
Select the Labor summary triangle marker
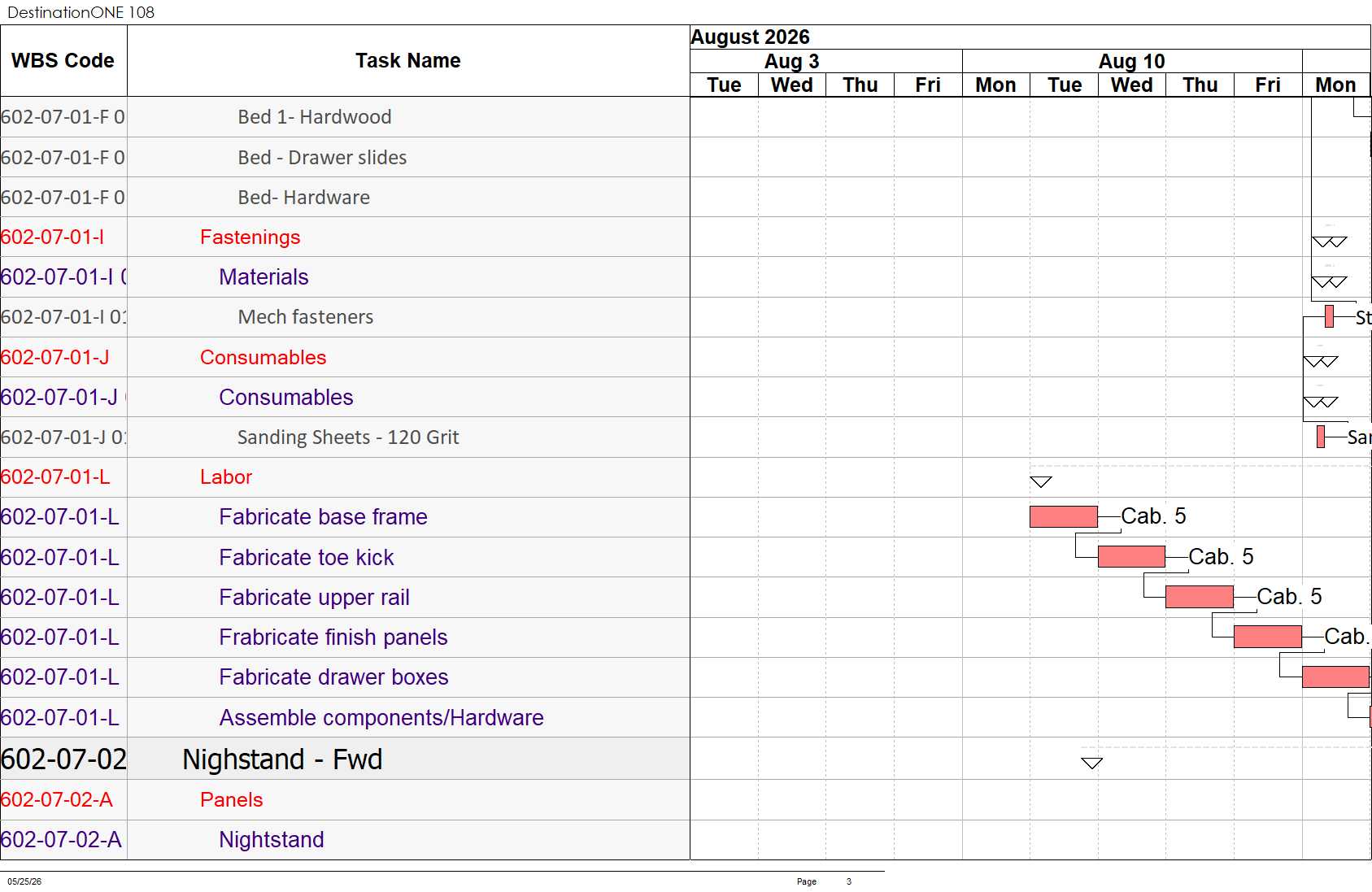coord(1041,482)
